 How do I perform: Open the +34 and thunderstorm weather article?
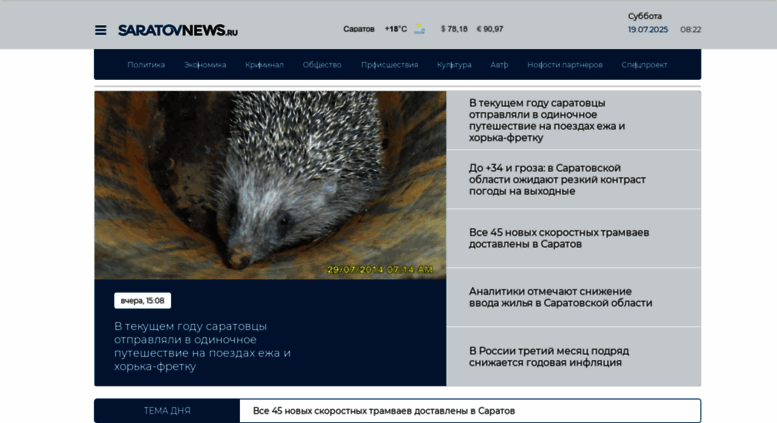pos(557,179)
